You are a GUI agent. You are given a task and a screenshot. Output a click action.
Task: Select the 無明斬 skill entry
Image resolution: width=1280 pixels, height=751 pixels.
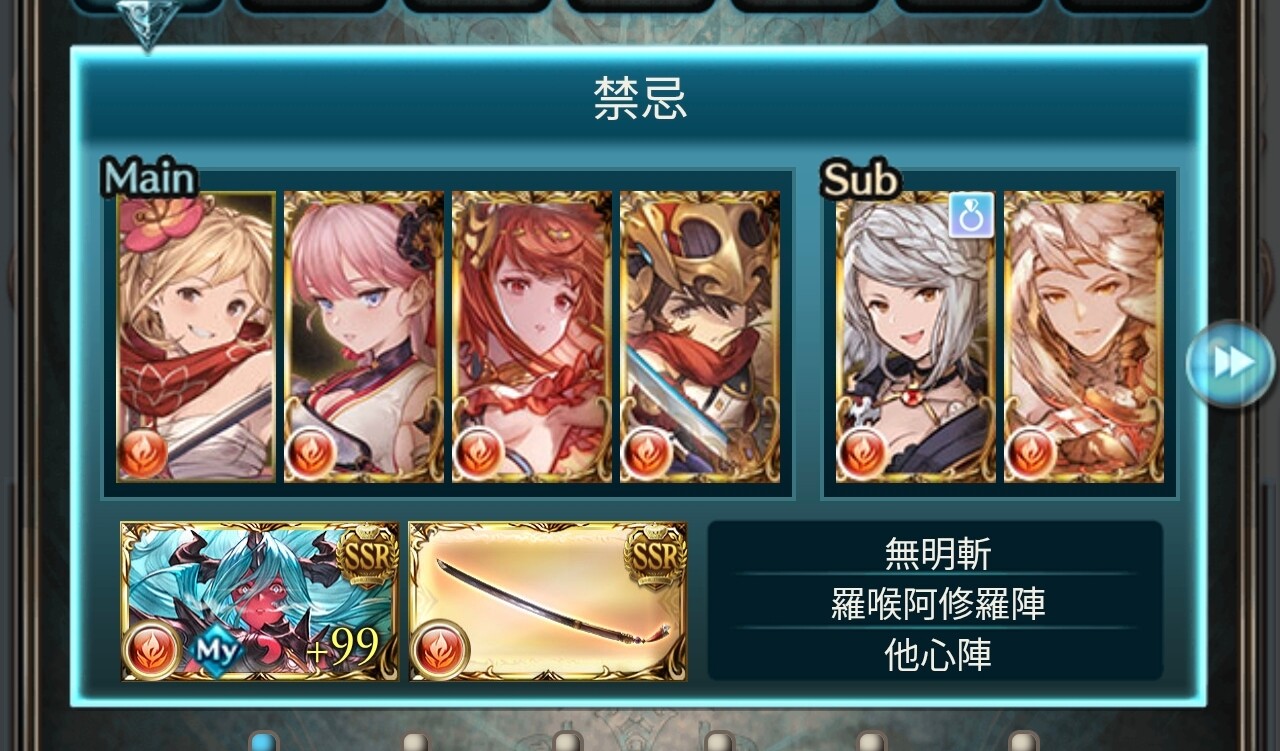point(936,553)
